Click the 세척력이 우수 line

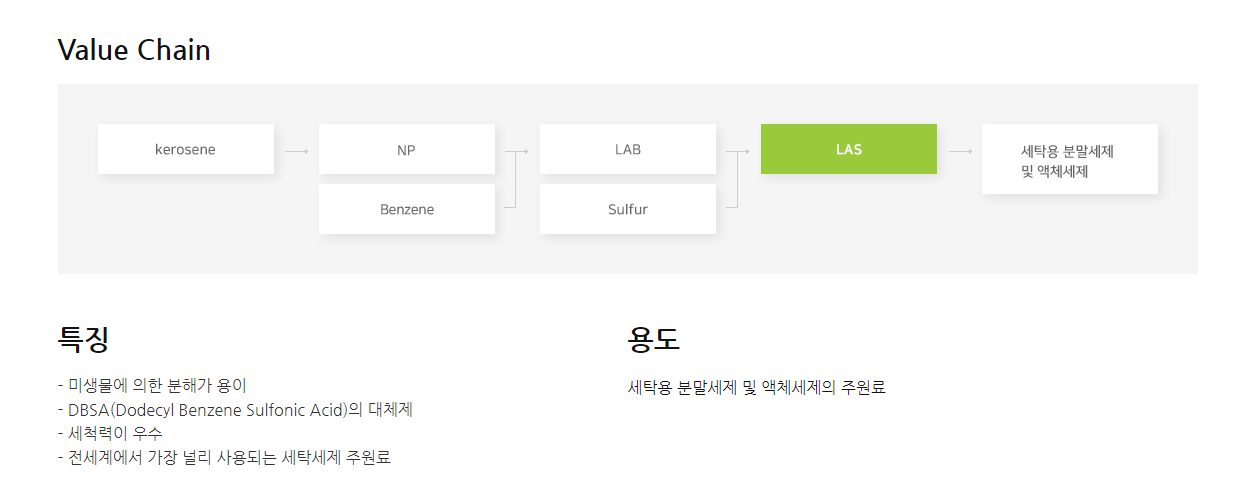pyautogui.click(x=110, y=434)
